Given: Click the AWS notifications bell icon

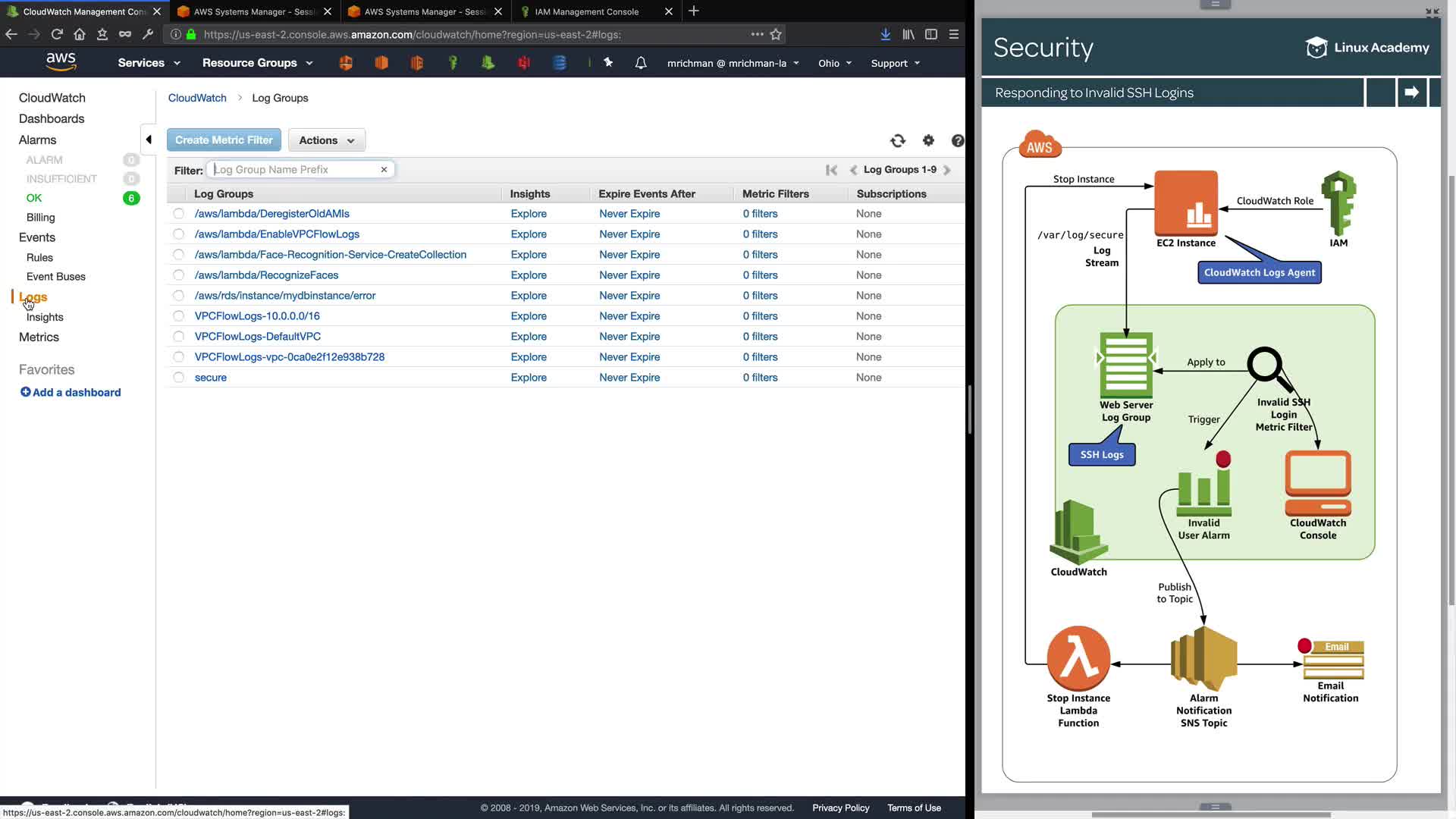Looking at the screenshot, I should 641,63.
